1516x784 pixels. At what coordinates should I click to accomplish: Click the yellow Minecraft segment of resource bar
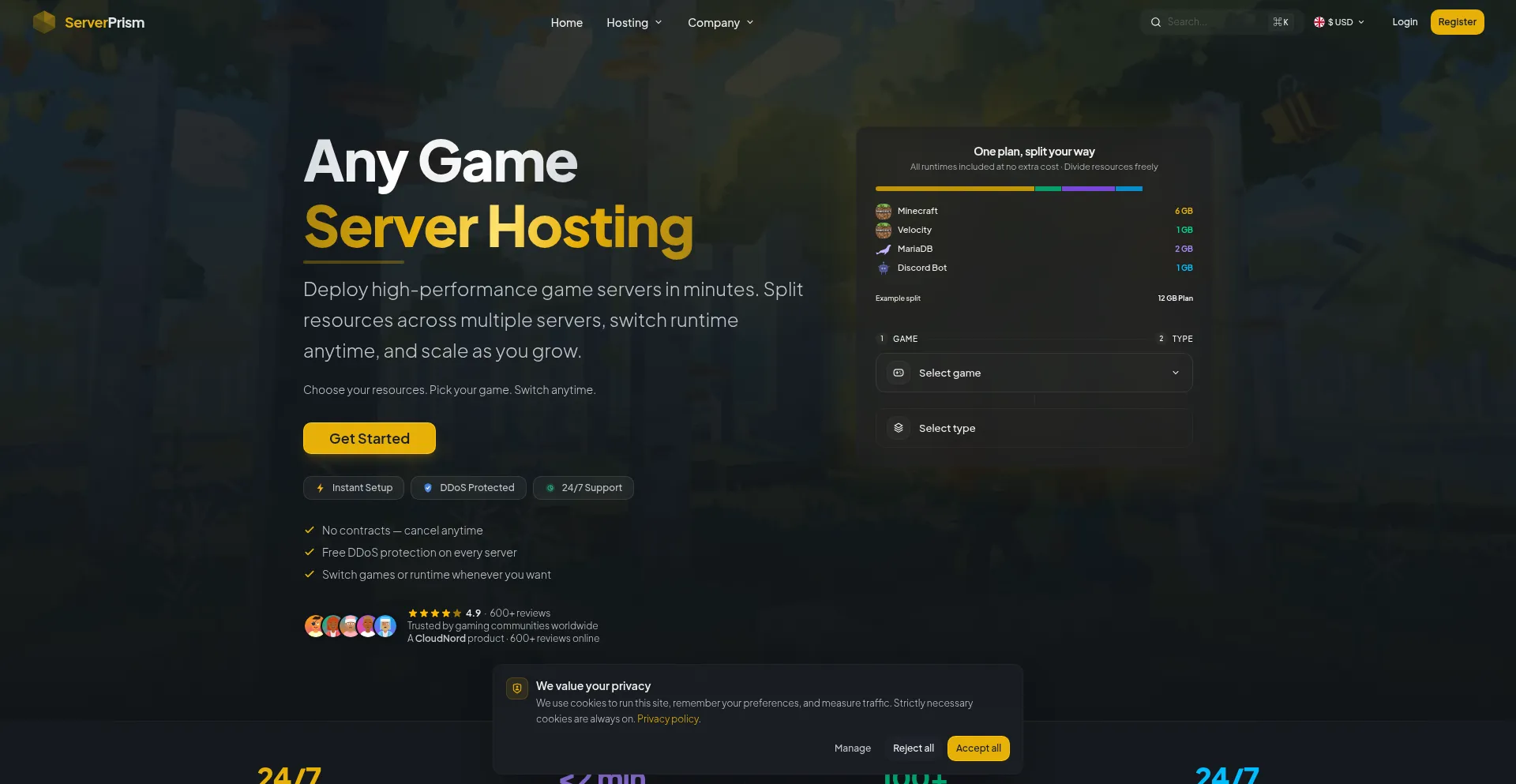(x=955, y=189)
